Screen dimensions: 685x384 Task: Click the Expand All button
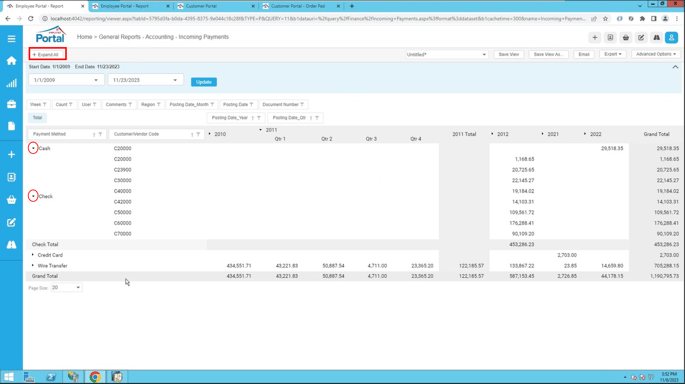(48, 55)
